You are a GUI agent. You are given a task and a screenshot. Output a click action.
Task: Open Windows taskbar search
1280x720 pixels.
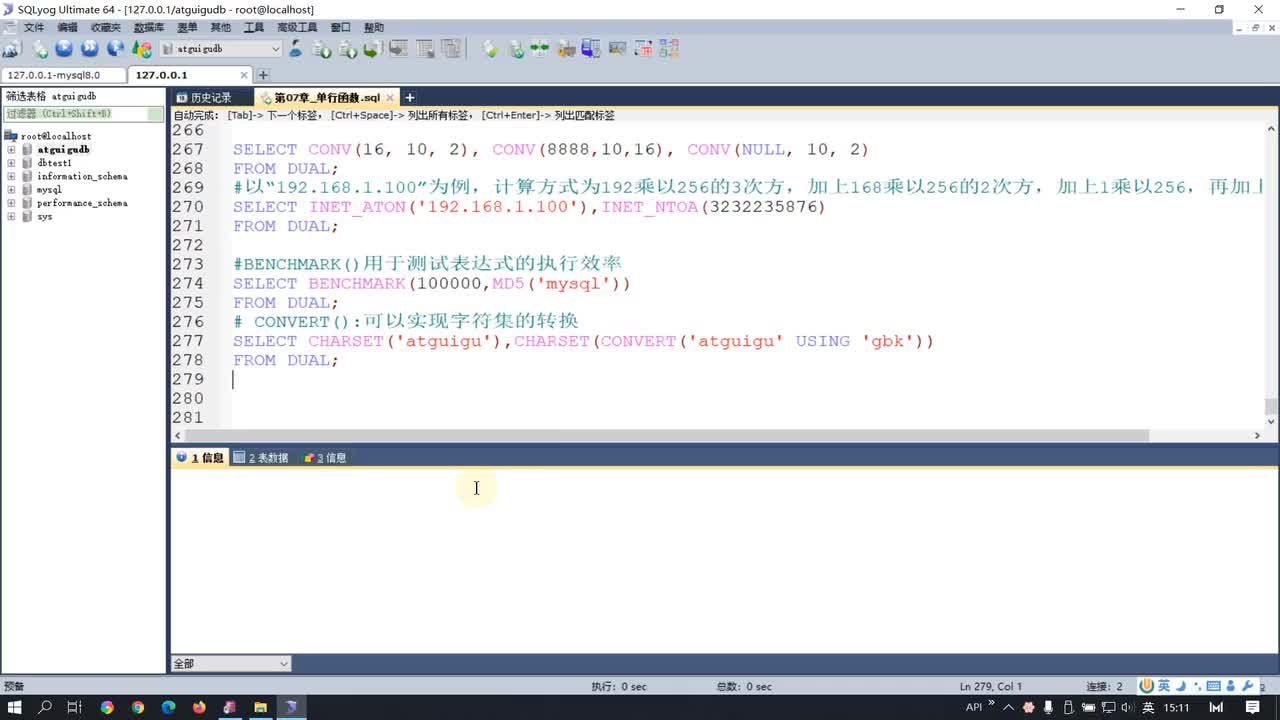tap(45, 707)
